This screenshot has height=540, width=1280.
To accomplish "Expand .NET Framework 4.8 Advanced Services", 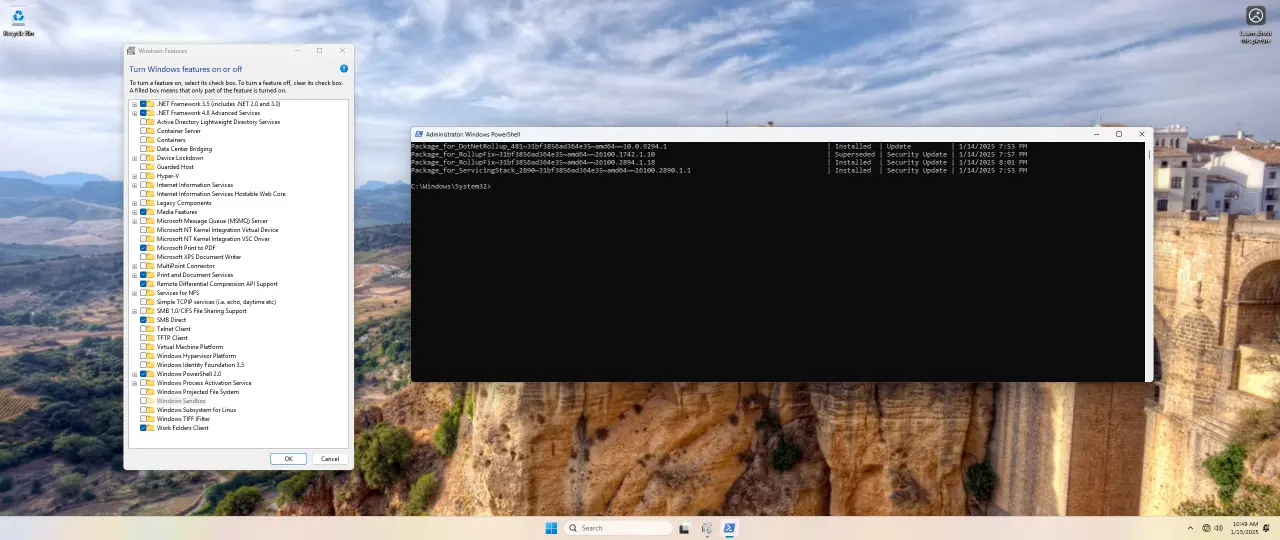I will [x=135, y=113].
